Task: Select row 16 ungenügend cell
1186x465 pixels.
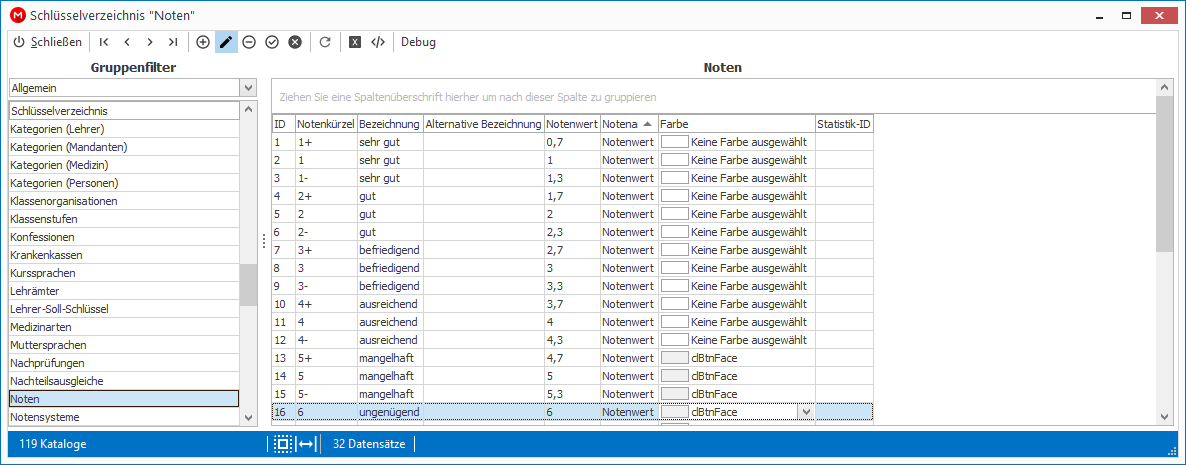Action: (390, 412)
